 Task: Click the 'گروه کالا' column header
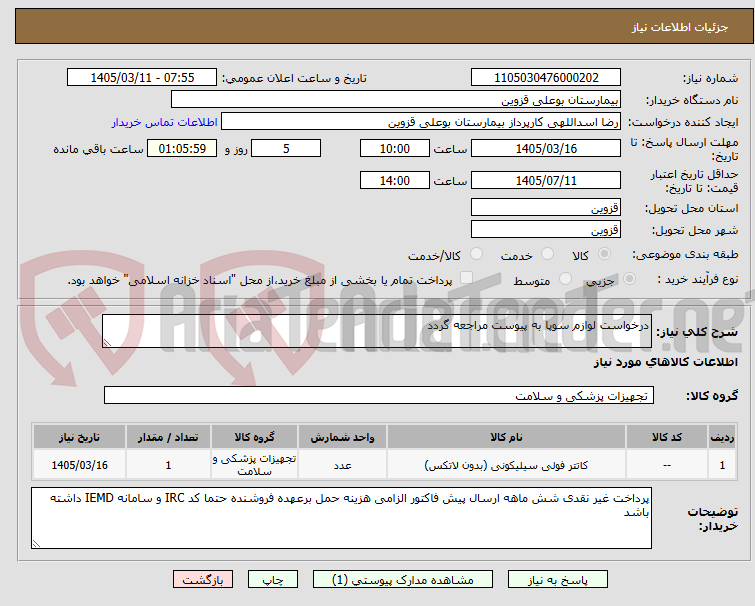click(254, 437)
